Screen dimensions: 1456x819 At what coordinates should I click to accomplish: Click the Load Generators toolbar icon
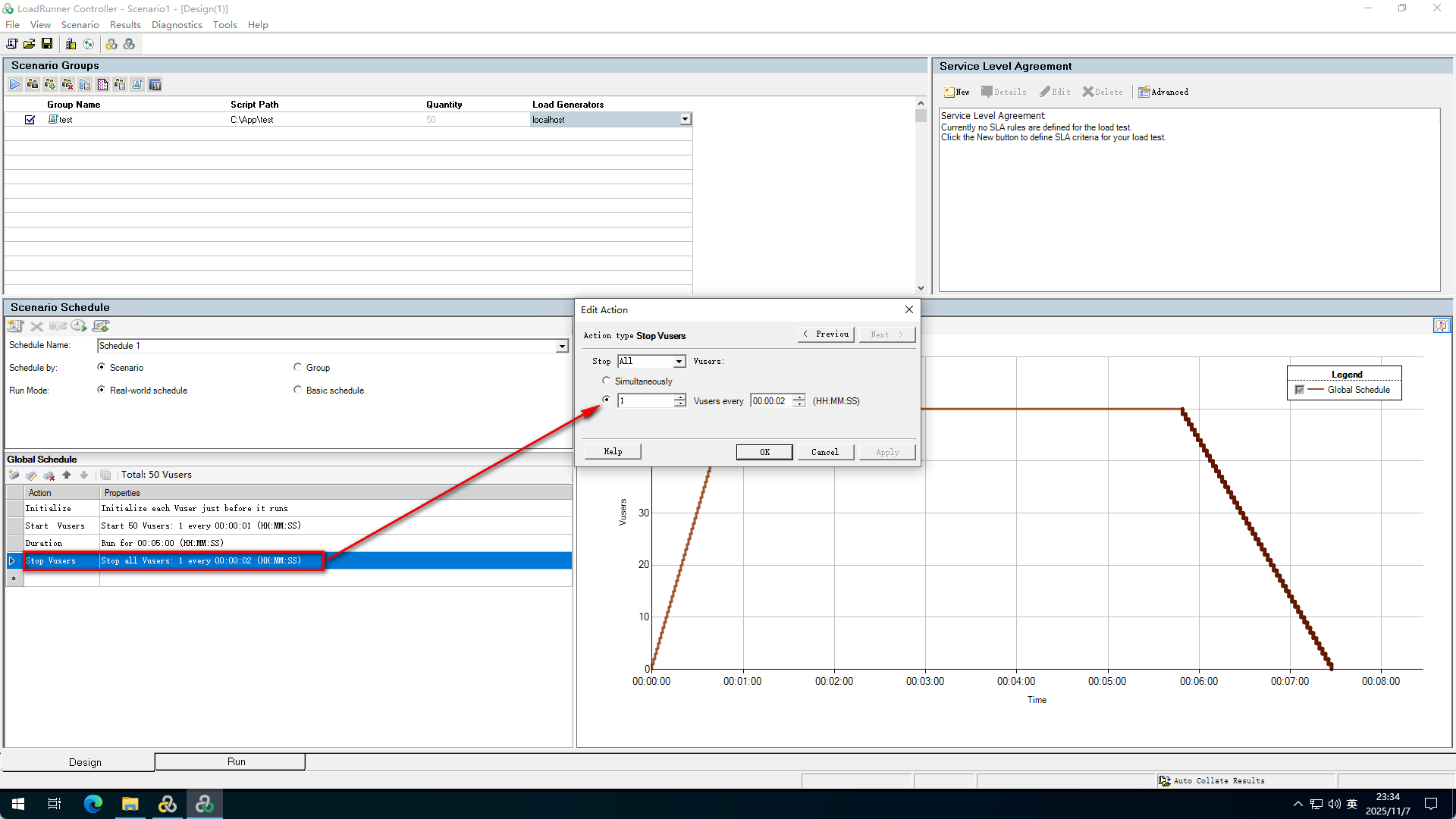point(71,44)
